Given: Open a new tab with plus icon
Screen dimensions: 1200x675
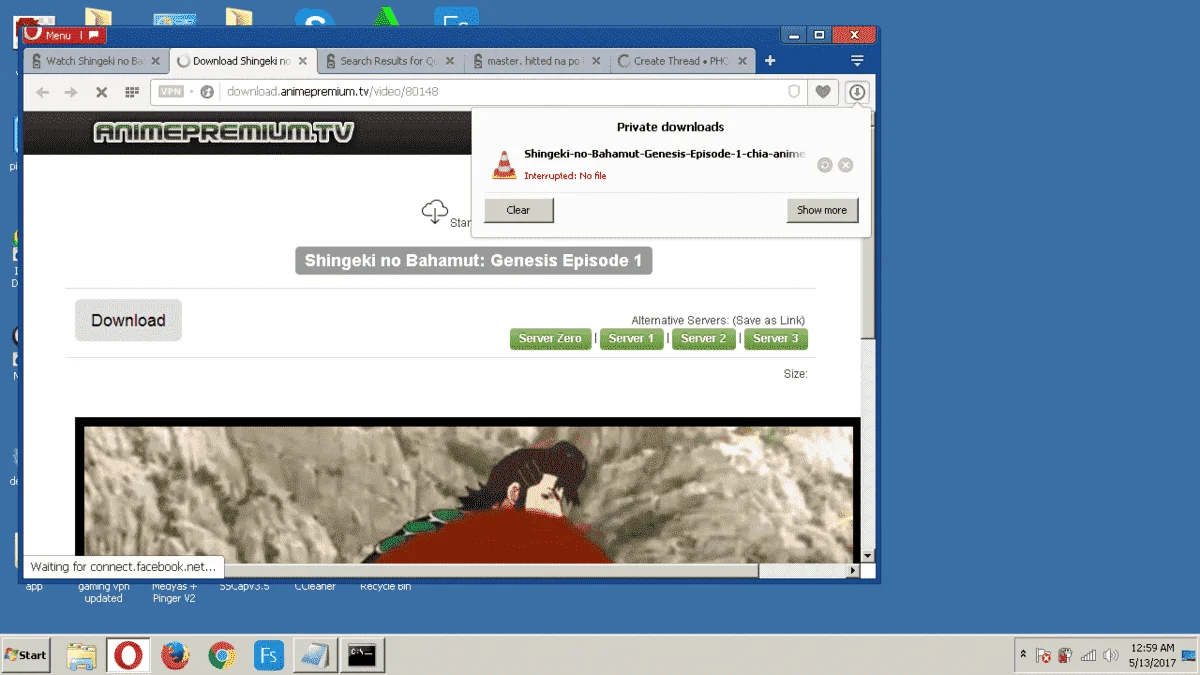Looking at the screenshot, I should pos(770,61).
